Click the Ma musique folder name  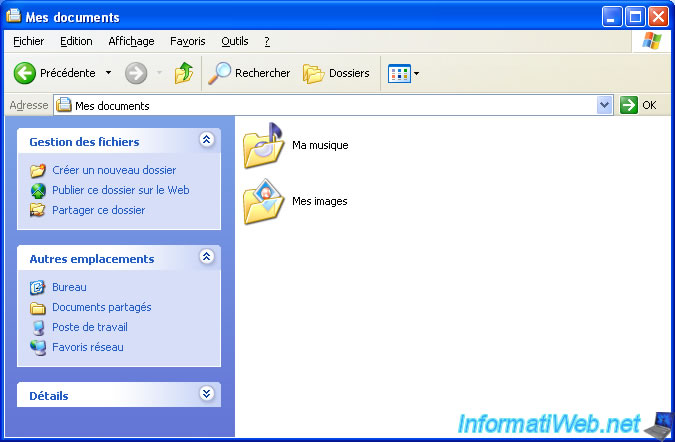(x=320, y=145)
